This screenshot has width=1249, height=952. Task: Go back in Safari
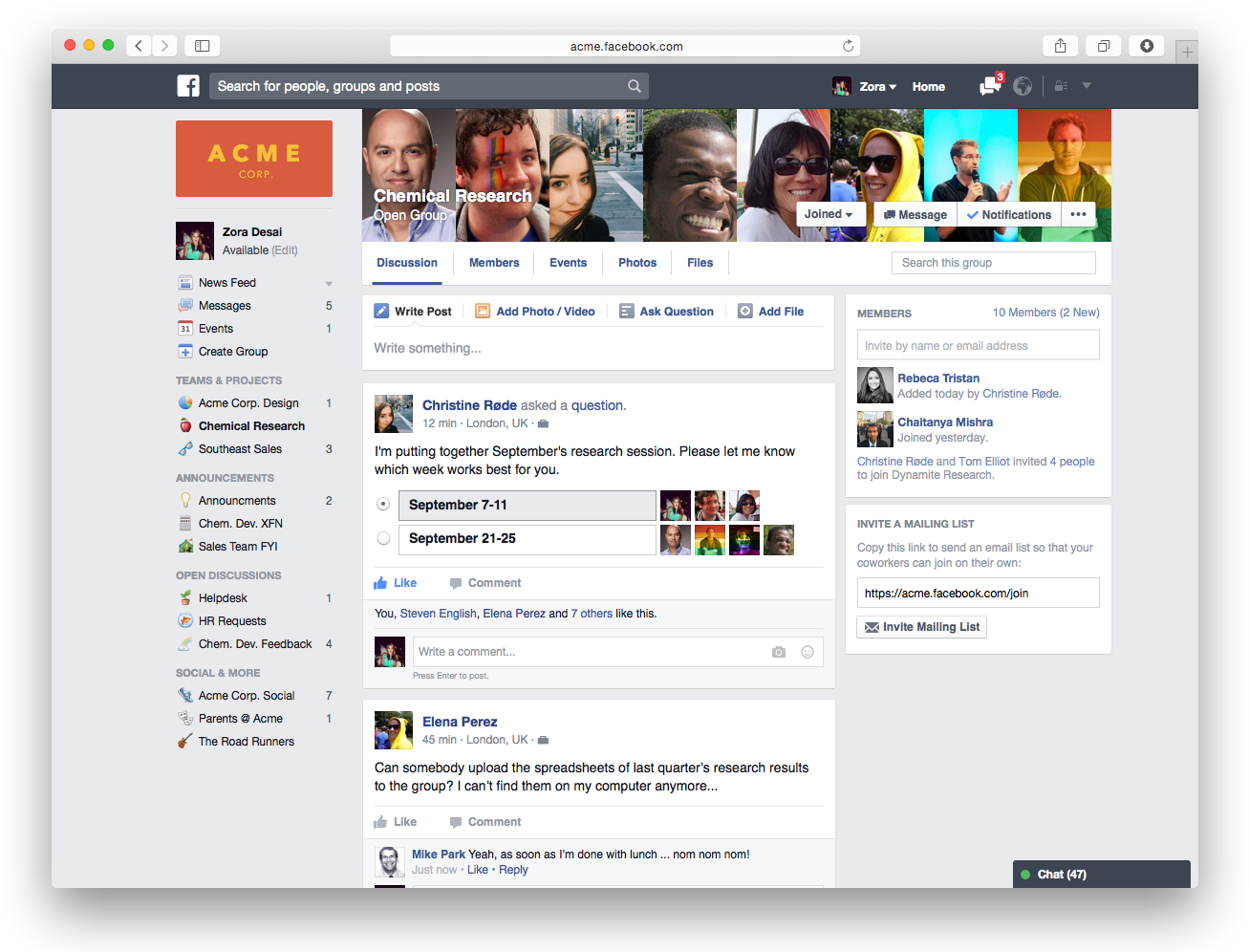click(x=140, y=46)
